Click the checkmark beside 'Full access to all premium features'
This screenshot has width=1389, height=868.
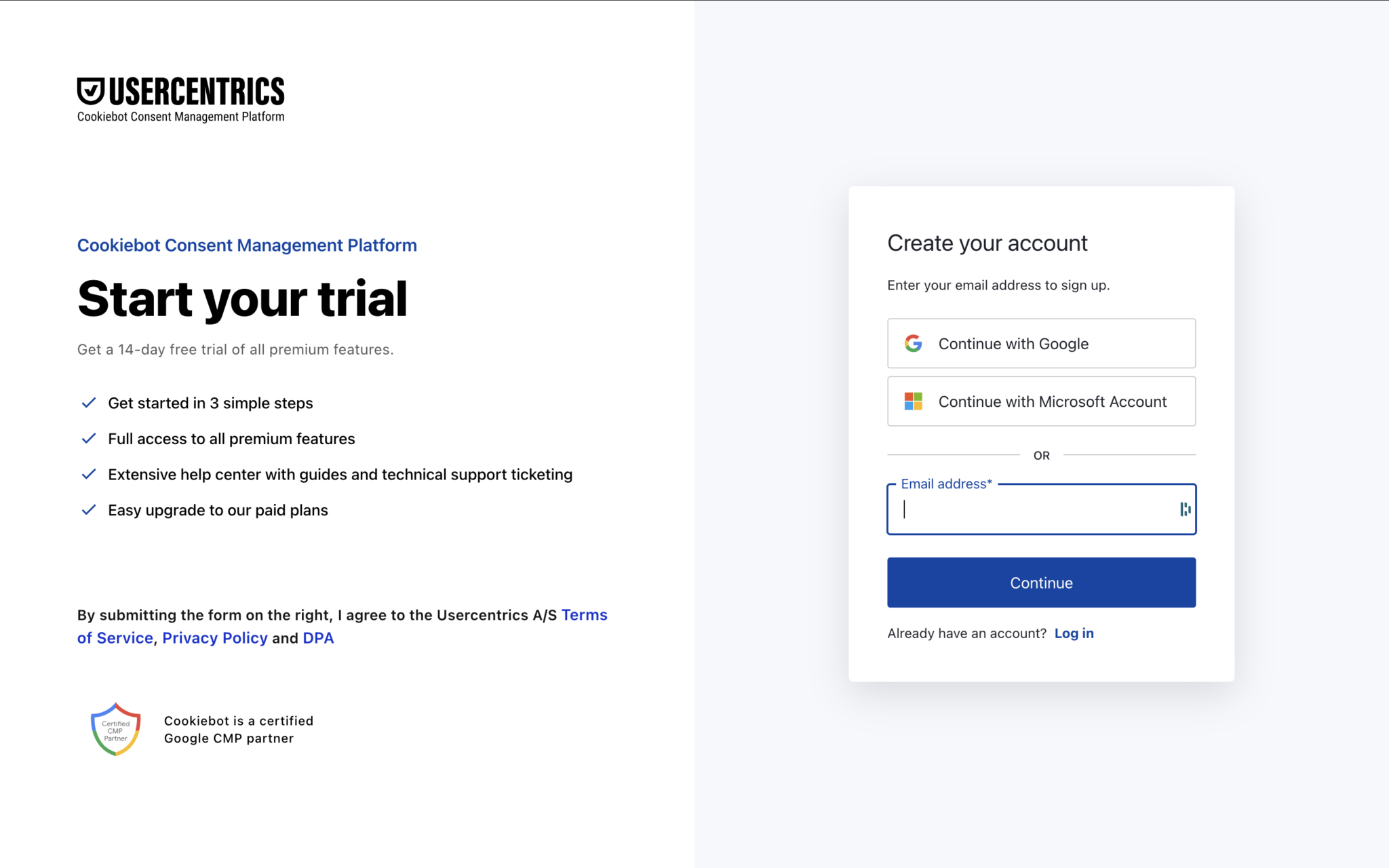[x=89, y=438]
